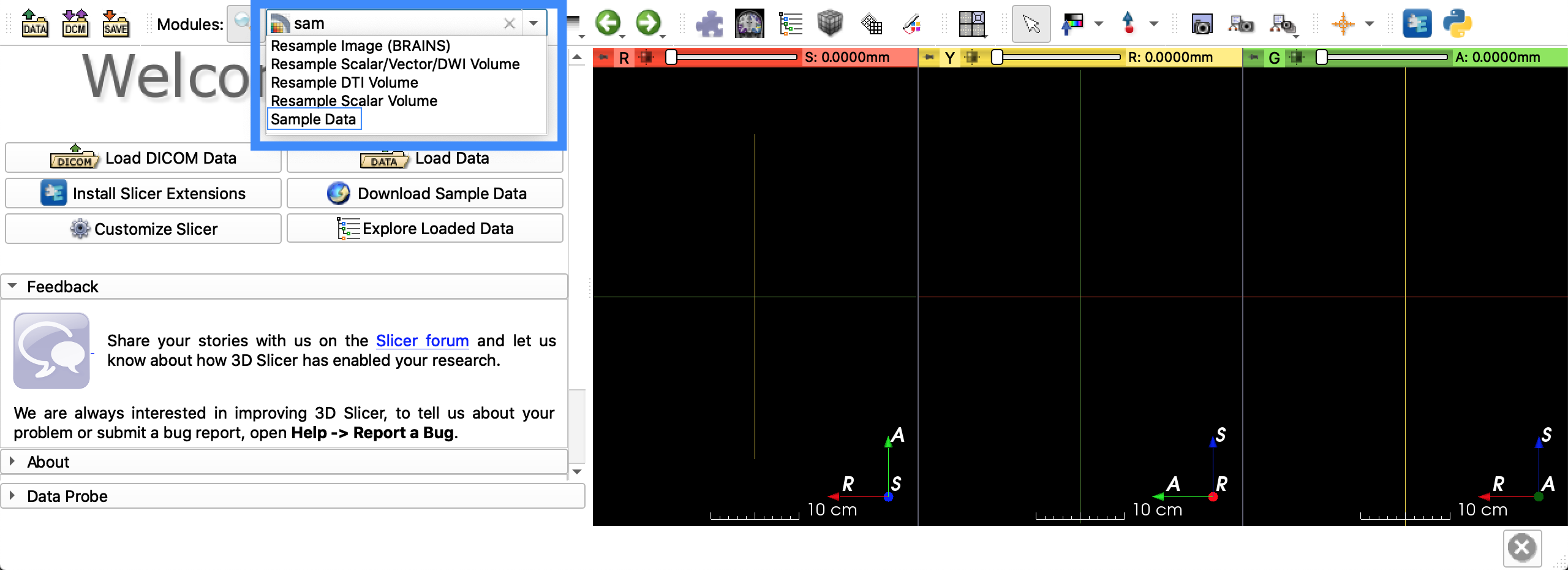
Task: Go forward to next module arrow
Action: pyautogui.click(x=648, y=23)
